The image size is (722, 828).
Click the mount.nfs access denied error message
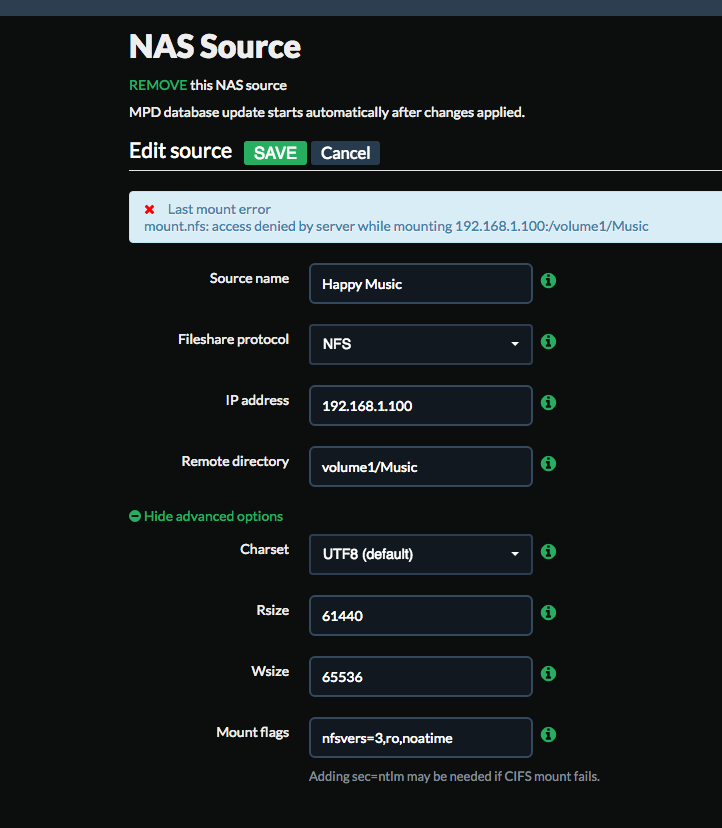pyautogui.click(x=396, y=227)
